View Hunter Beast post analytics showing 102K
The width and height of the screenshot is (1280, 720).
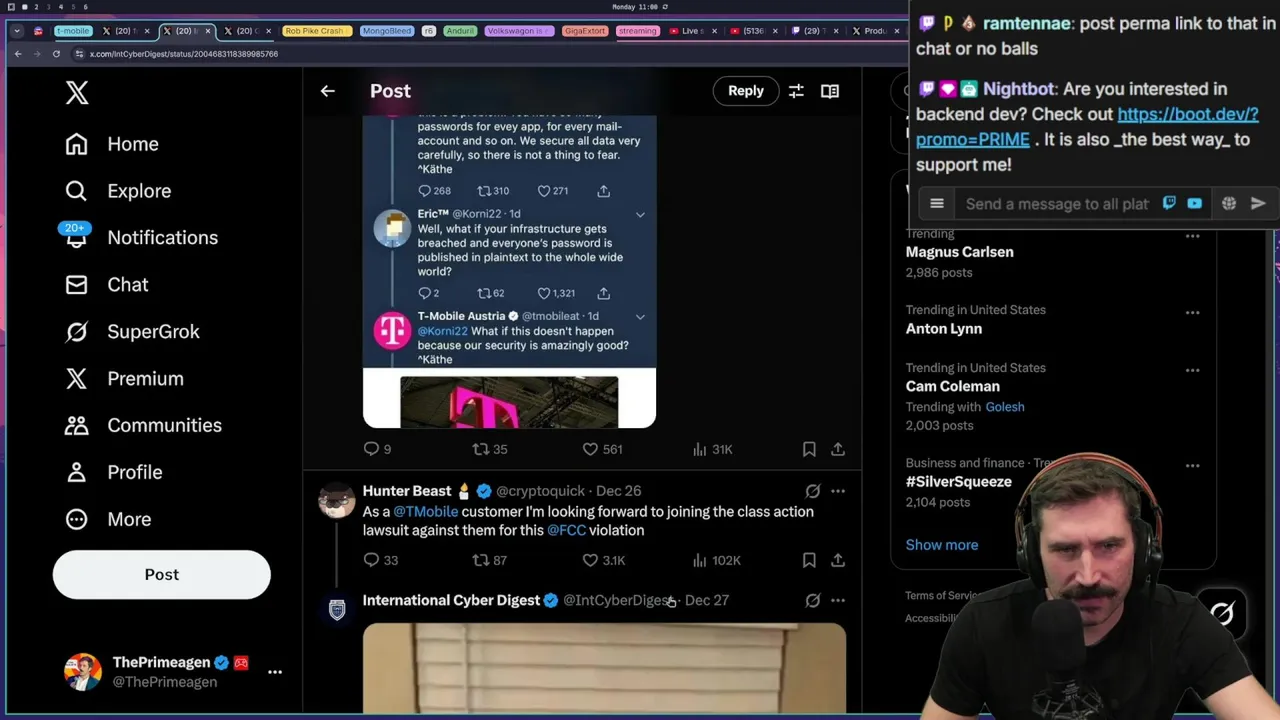pyautogui.click(x=717, y=561)
